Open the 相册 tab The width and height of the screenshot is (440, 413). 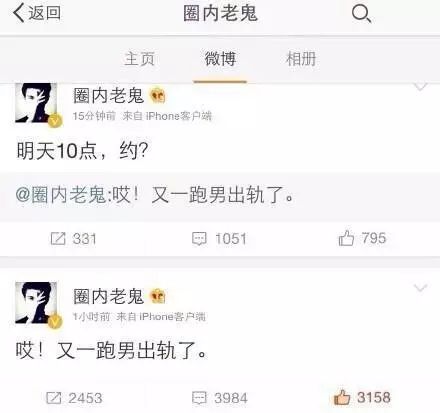tap(301, 59)
